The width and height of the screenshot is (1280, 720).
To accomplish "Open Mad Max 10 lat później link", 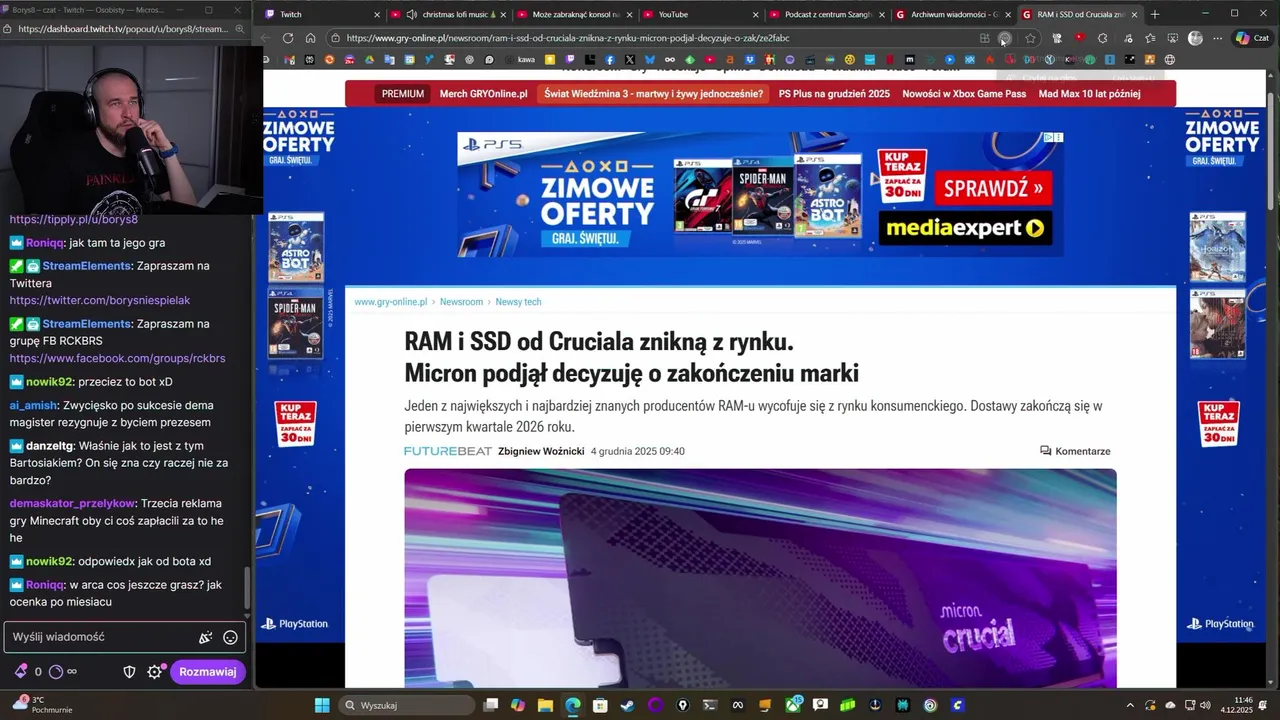I will (x=1089, y=94).
